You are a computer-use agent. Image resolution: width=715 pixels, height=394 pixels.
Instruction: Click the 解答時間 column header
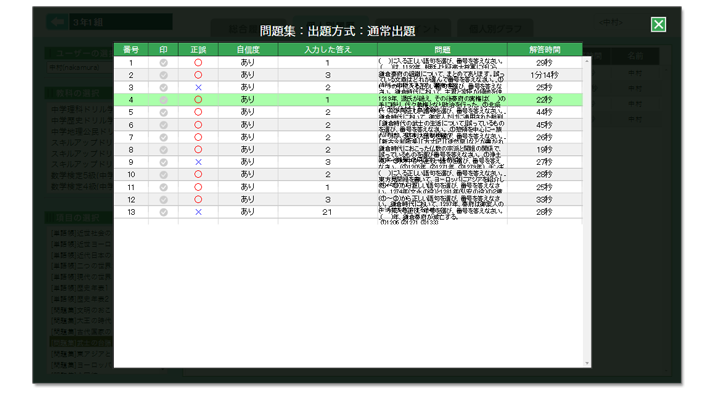tap(544, 49)
